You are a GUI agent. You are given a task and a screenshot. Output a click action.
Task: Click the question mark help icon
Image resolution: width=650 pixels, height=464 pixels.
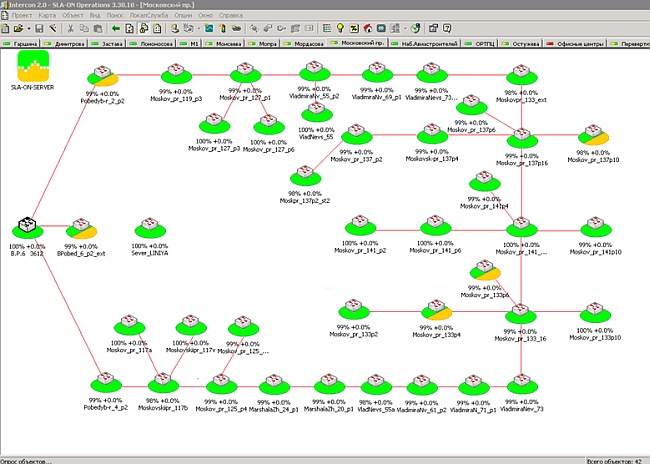tap(447, 29)
